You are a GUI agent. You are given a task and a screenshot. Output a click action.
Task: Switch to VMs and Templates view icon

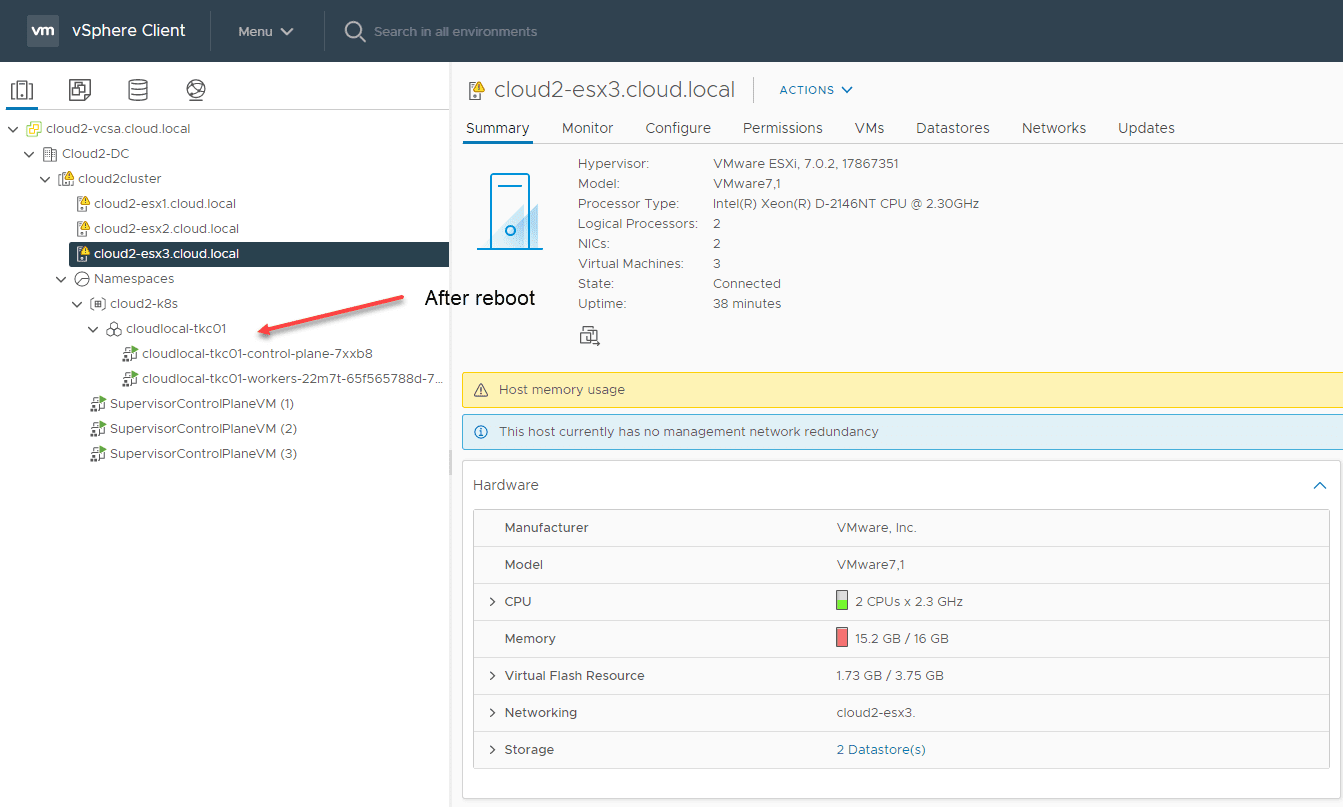coord(80,90)
